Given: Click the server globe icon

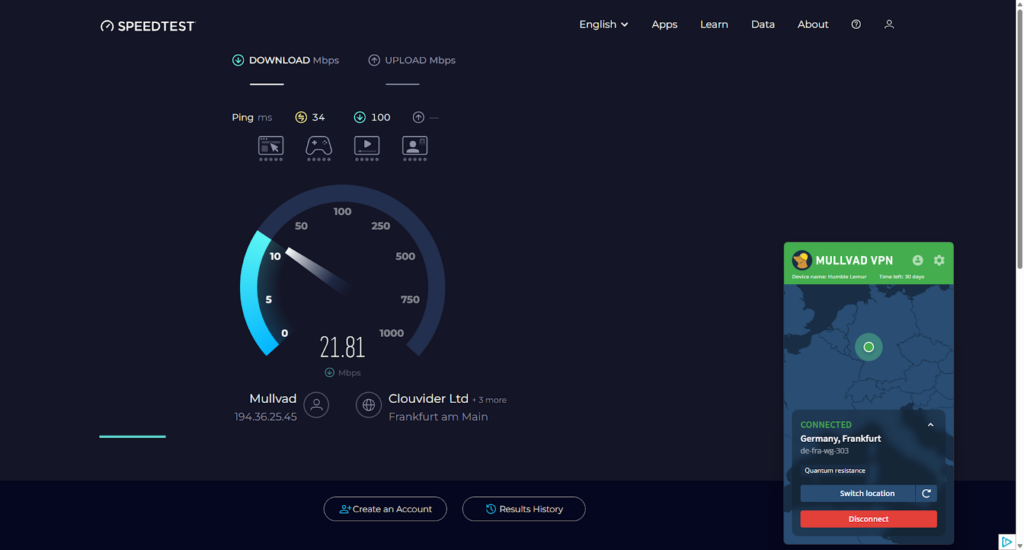Looking at the screenshot, I should 368,405.
